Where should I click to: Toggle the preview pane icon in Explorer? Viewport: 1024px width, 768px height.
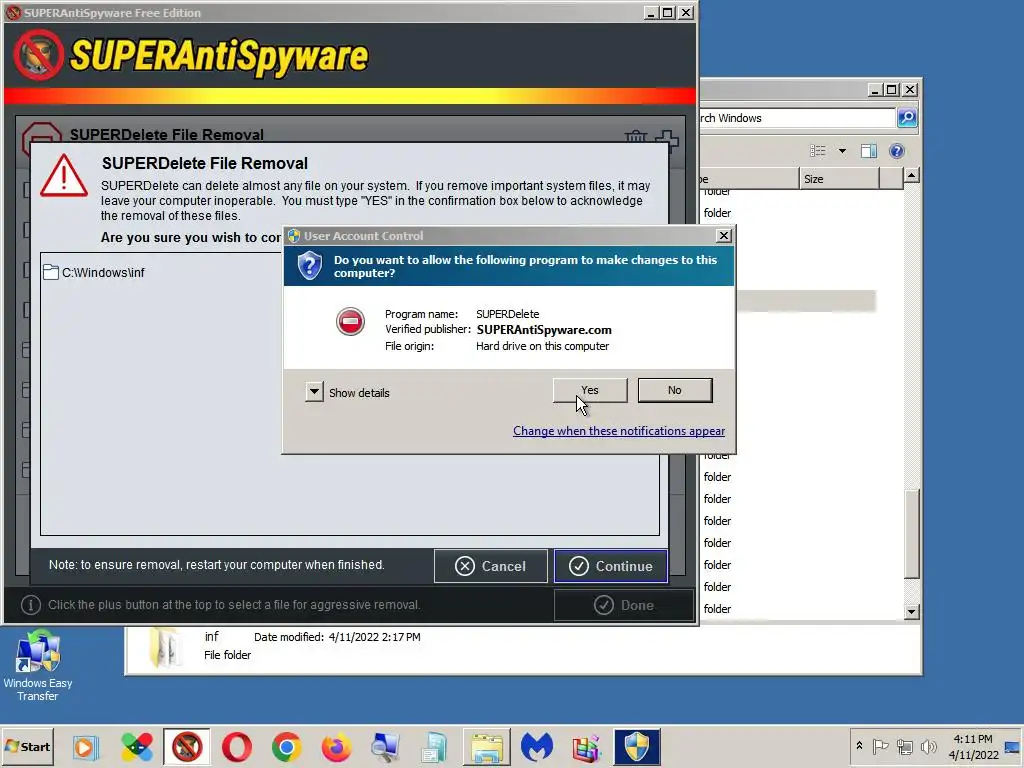coord(869,151)
